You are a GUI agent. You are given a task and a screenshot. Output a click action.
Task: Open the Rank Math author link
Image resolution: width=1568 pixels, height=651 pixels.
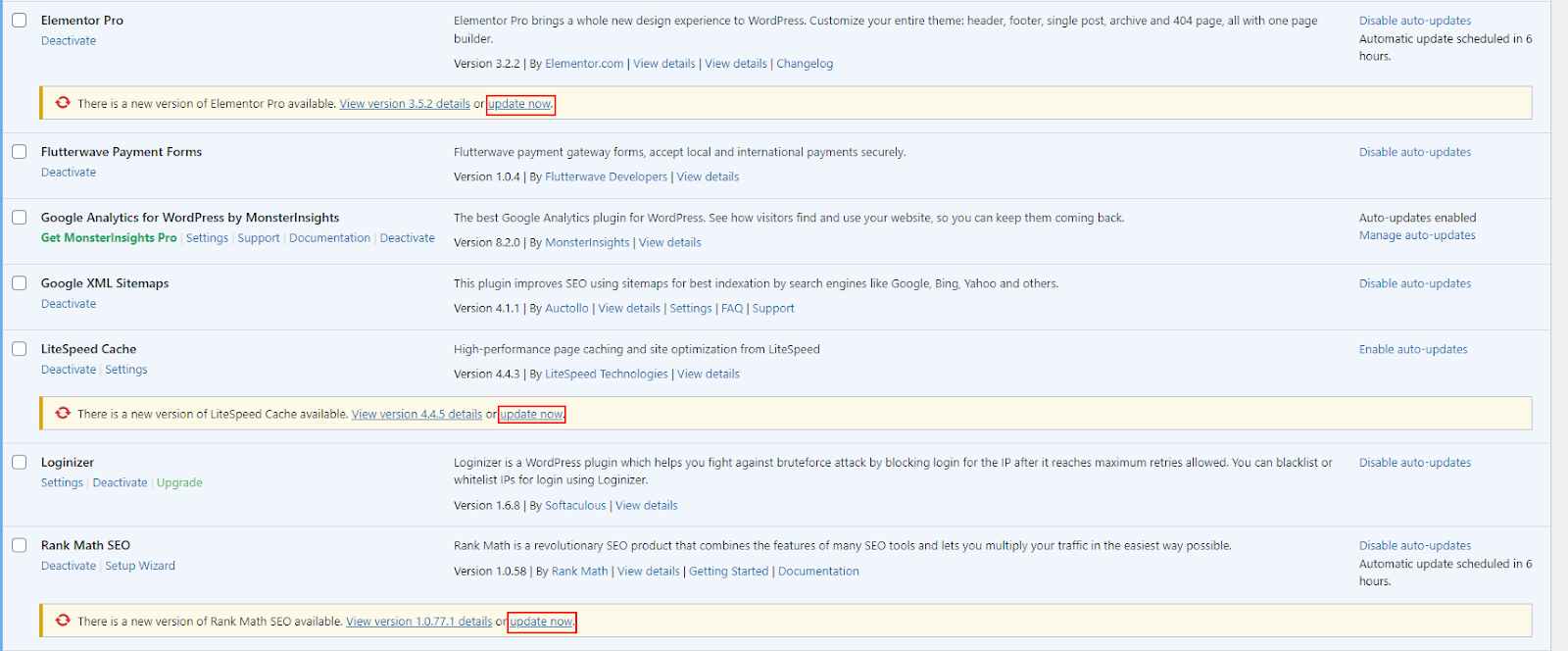coord(580,572)
